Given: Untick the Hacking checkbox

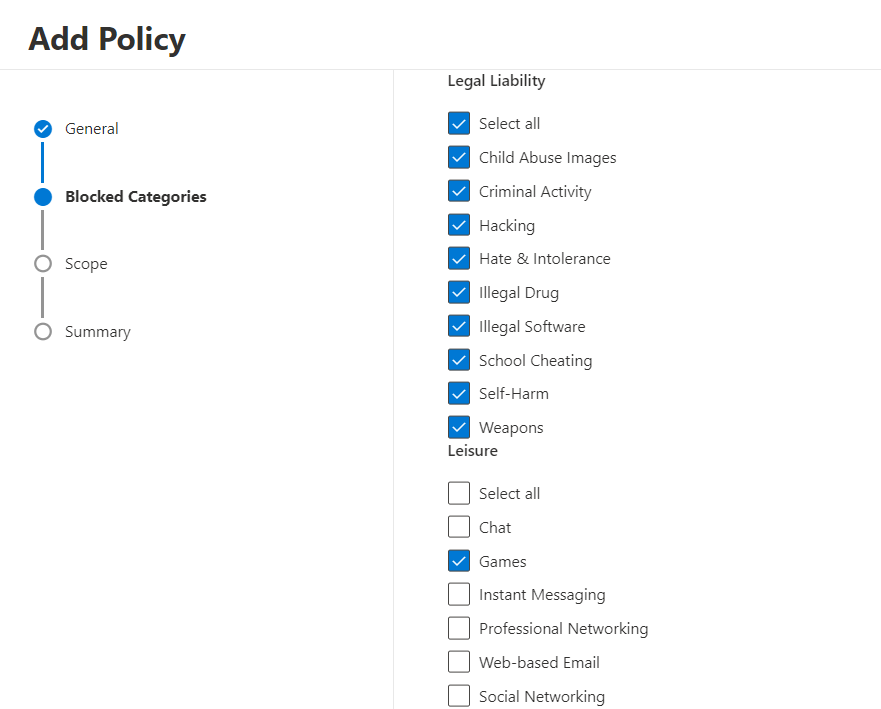Looking at the screenshot, I should 459,226.
